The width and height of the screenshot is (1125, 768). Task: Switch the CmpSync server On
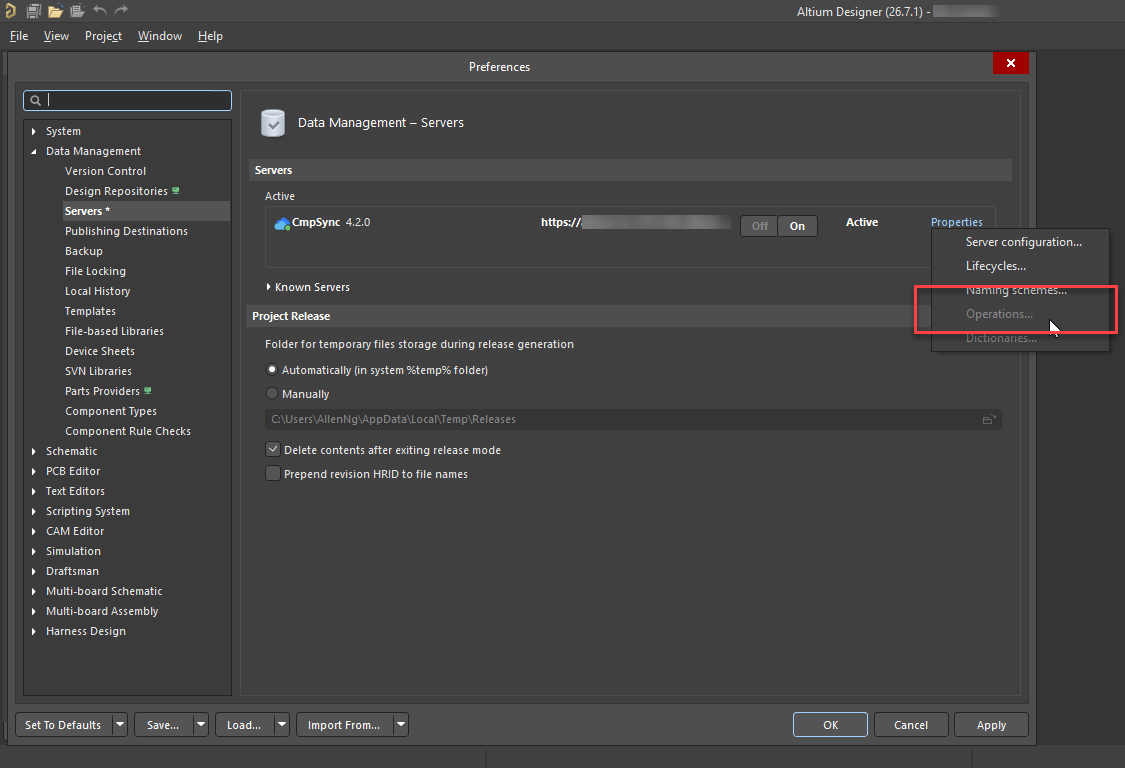click(797, 226)
